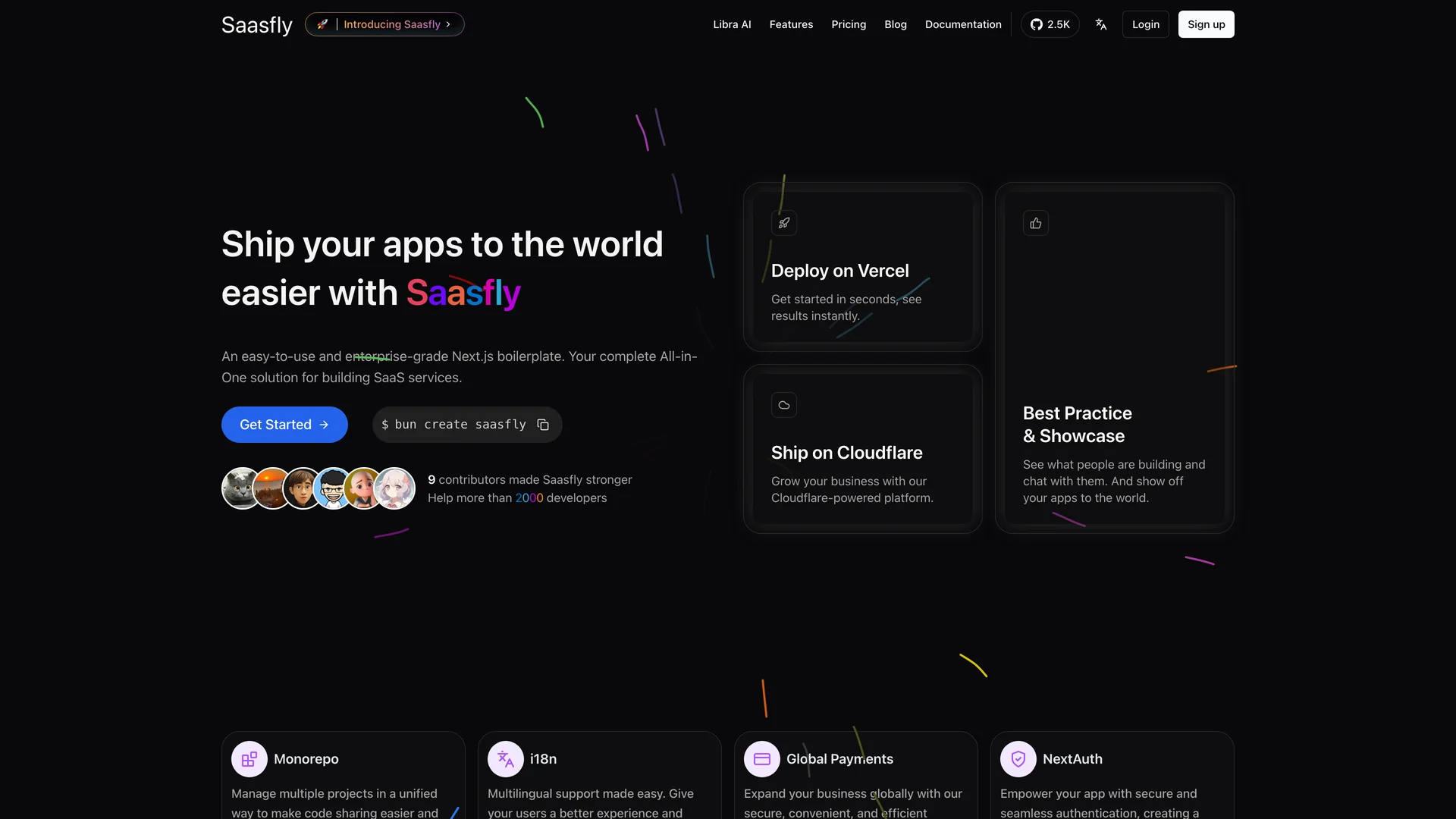Select Libra AI in the navigation
The image size is (1456, 819).
[x=731, y=24]
